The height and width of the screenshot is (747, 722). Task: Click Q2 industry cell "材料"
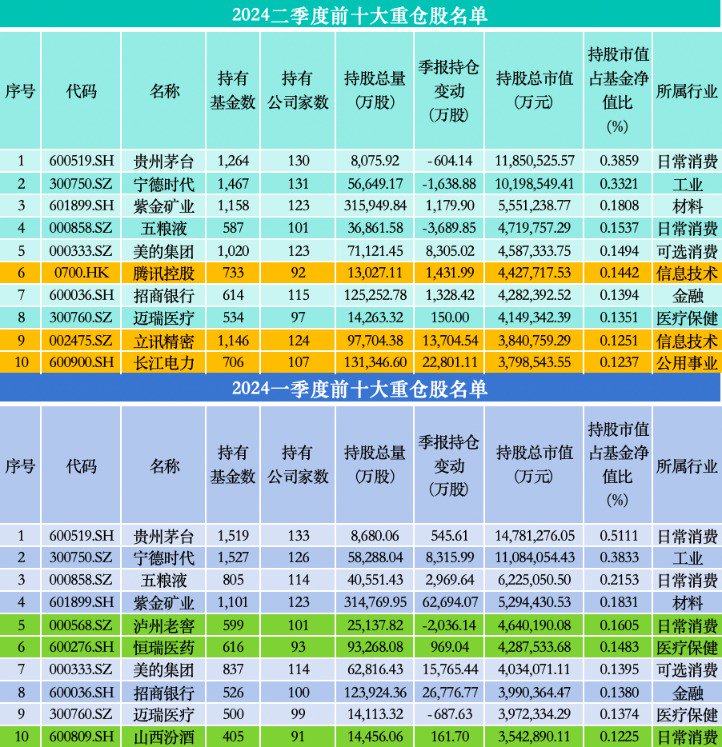click(x=687, y=207)
